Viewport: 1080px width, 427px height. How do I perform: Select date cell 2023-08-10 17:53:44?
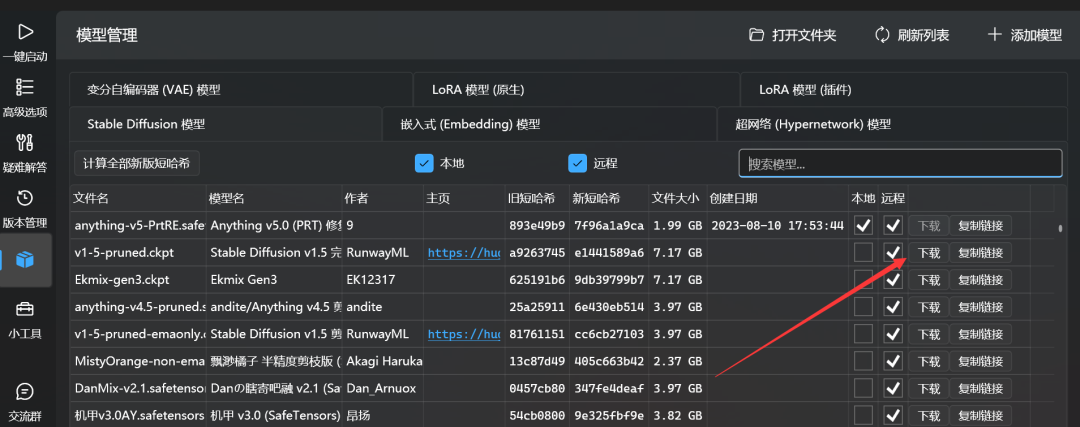(x=777, y=225)
